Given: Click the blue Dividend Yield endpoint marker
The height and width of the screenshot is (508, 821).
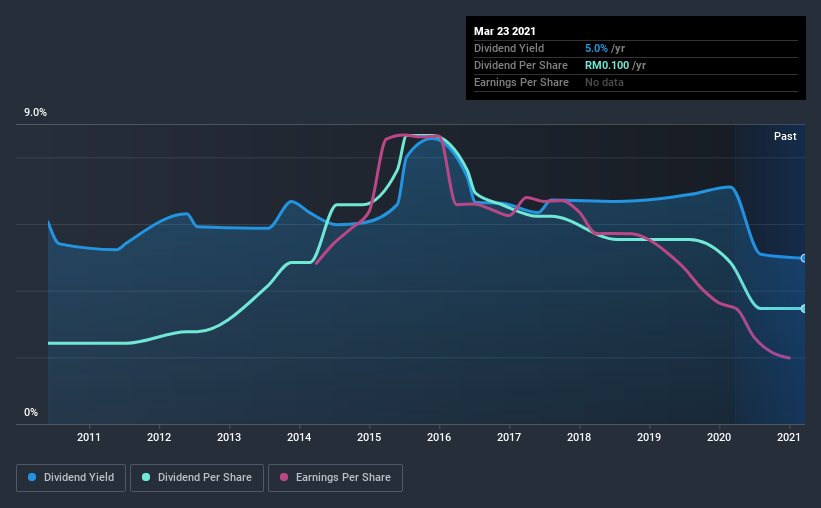Looking at the screenshot, I should [803, 258].
